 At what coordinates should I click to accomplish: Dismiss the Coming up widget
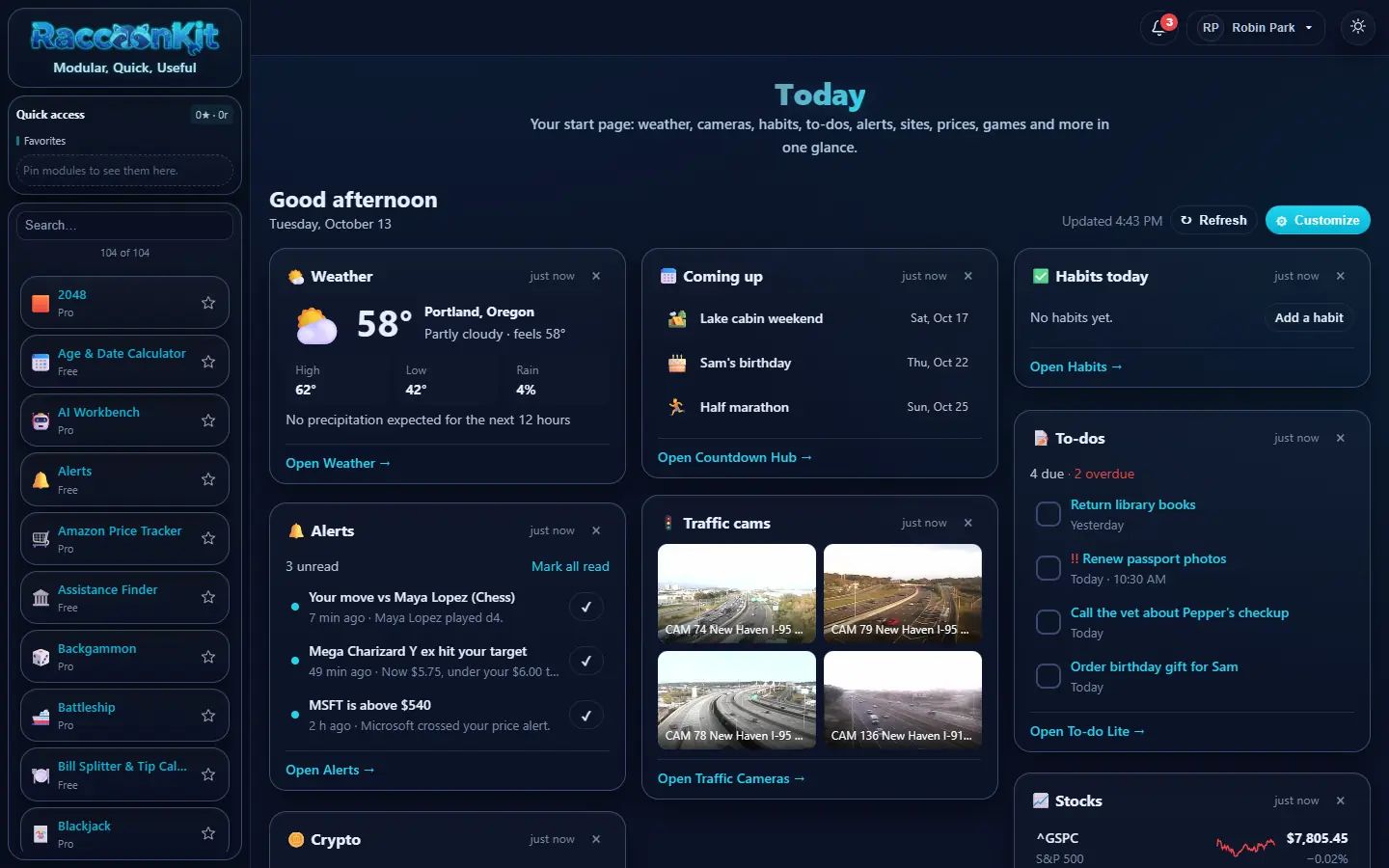(968, 276)
